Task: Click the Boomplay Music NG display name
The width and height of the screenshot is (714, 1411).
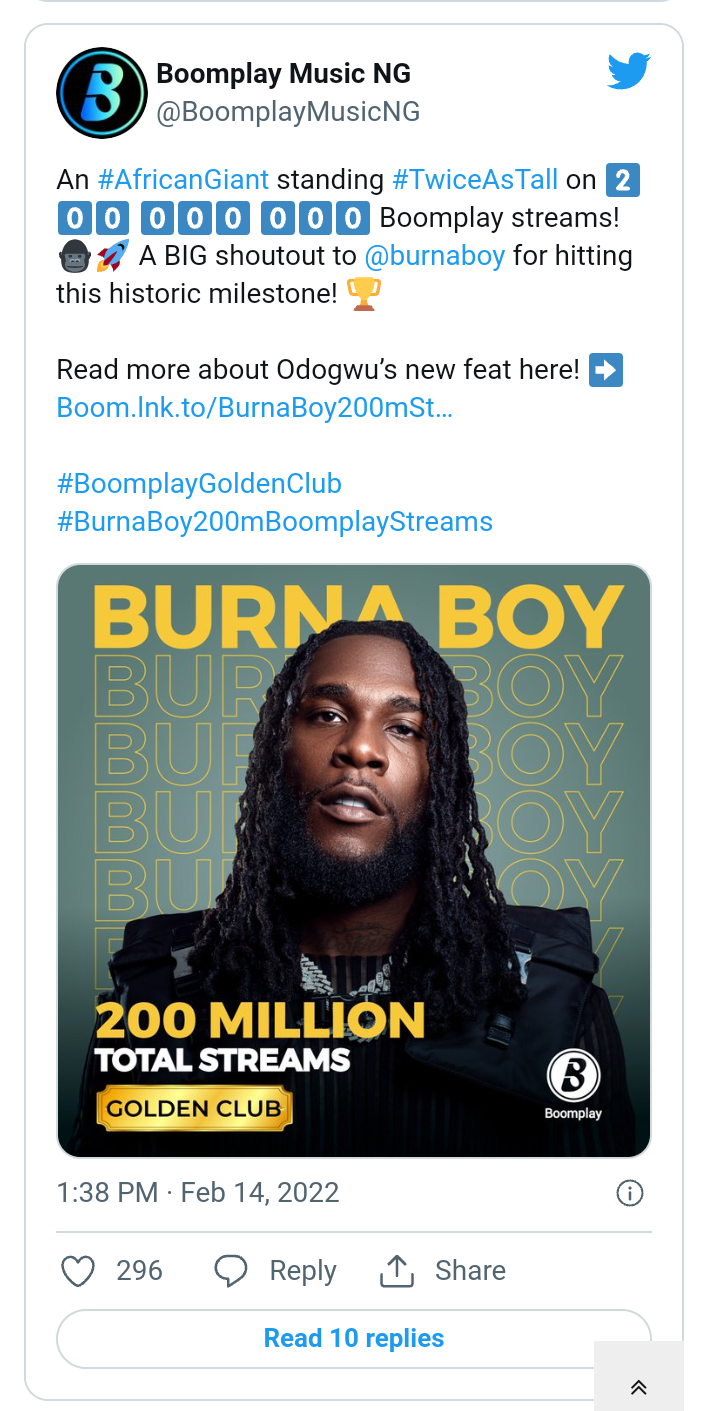Action: coord(283,73)
